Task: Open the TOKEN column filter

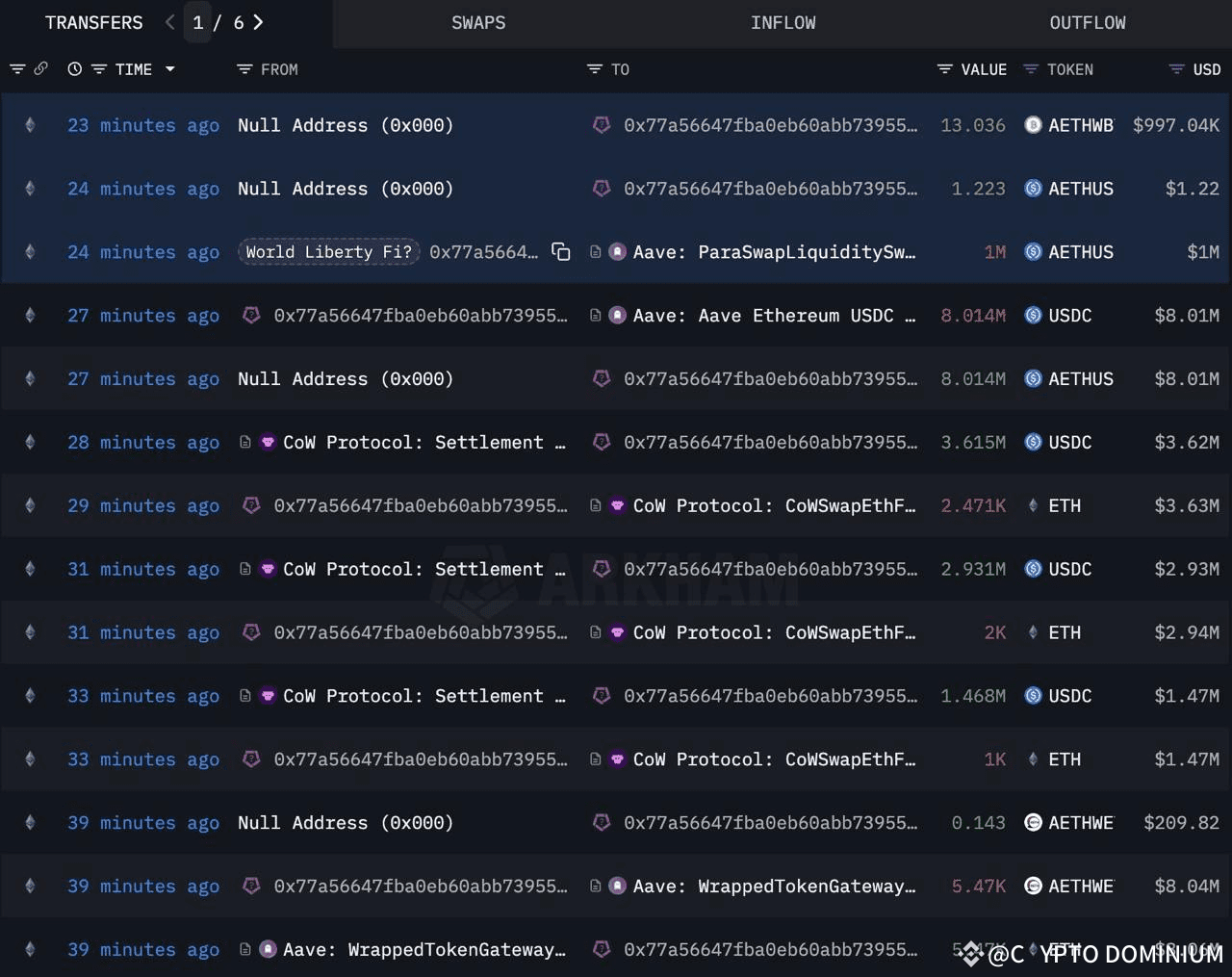Action: click(1031, 69)
